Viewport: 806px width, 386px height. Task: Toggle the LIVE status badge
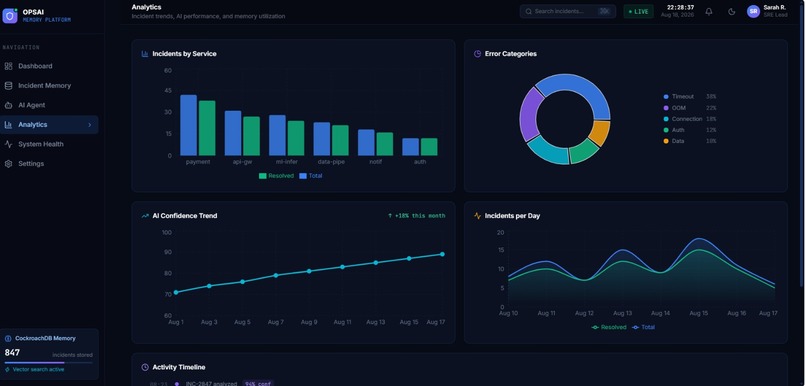tap(638, 11)
